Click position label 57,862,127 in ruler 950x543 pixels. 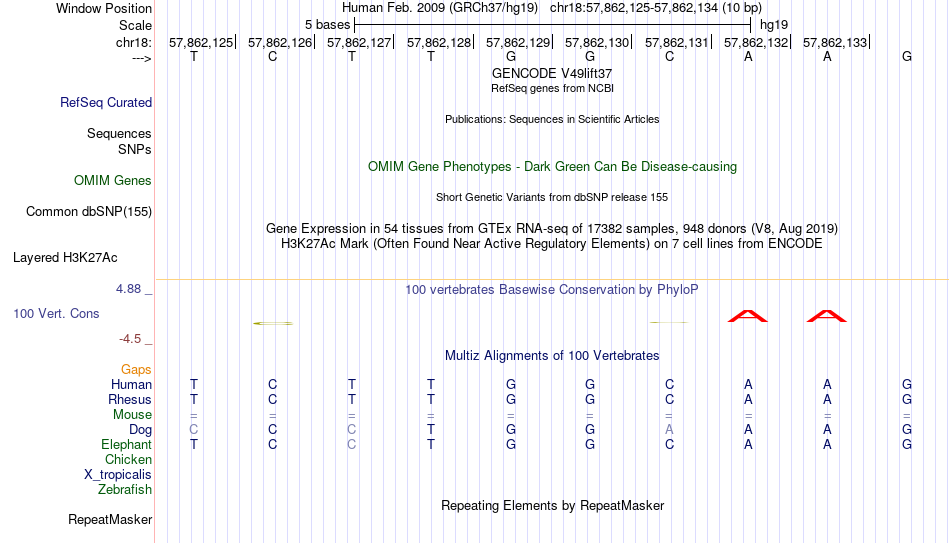pos(359,42)
